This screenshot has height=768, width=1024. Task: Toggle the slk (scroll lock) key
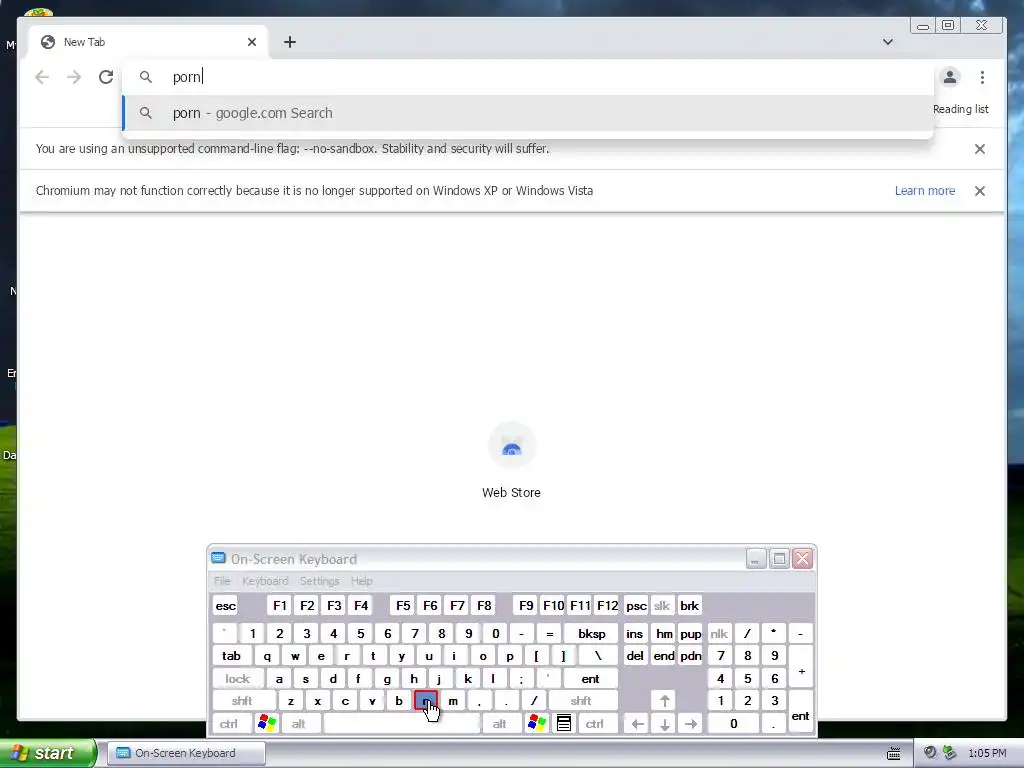coord(662,605)
